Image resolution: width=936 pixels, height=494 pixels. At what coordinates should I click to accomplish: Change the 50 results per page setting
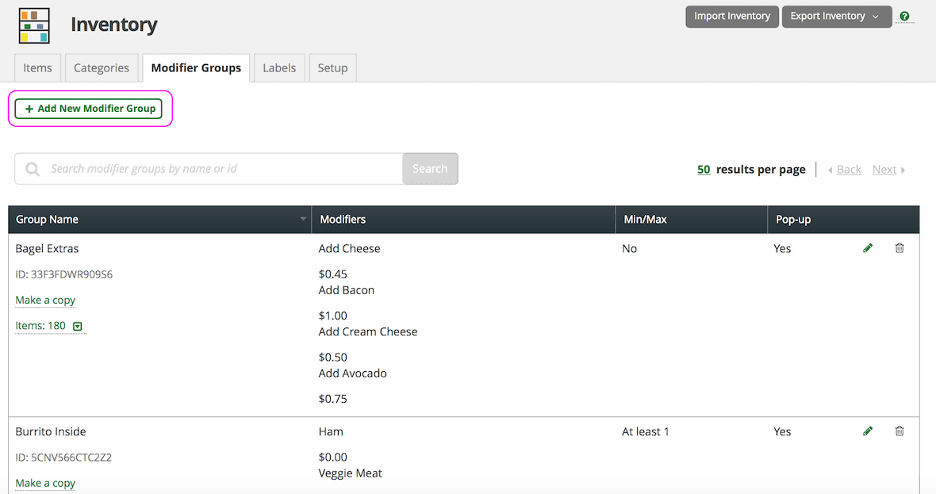coord(703,170)
